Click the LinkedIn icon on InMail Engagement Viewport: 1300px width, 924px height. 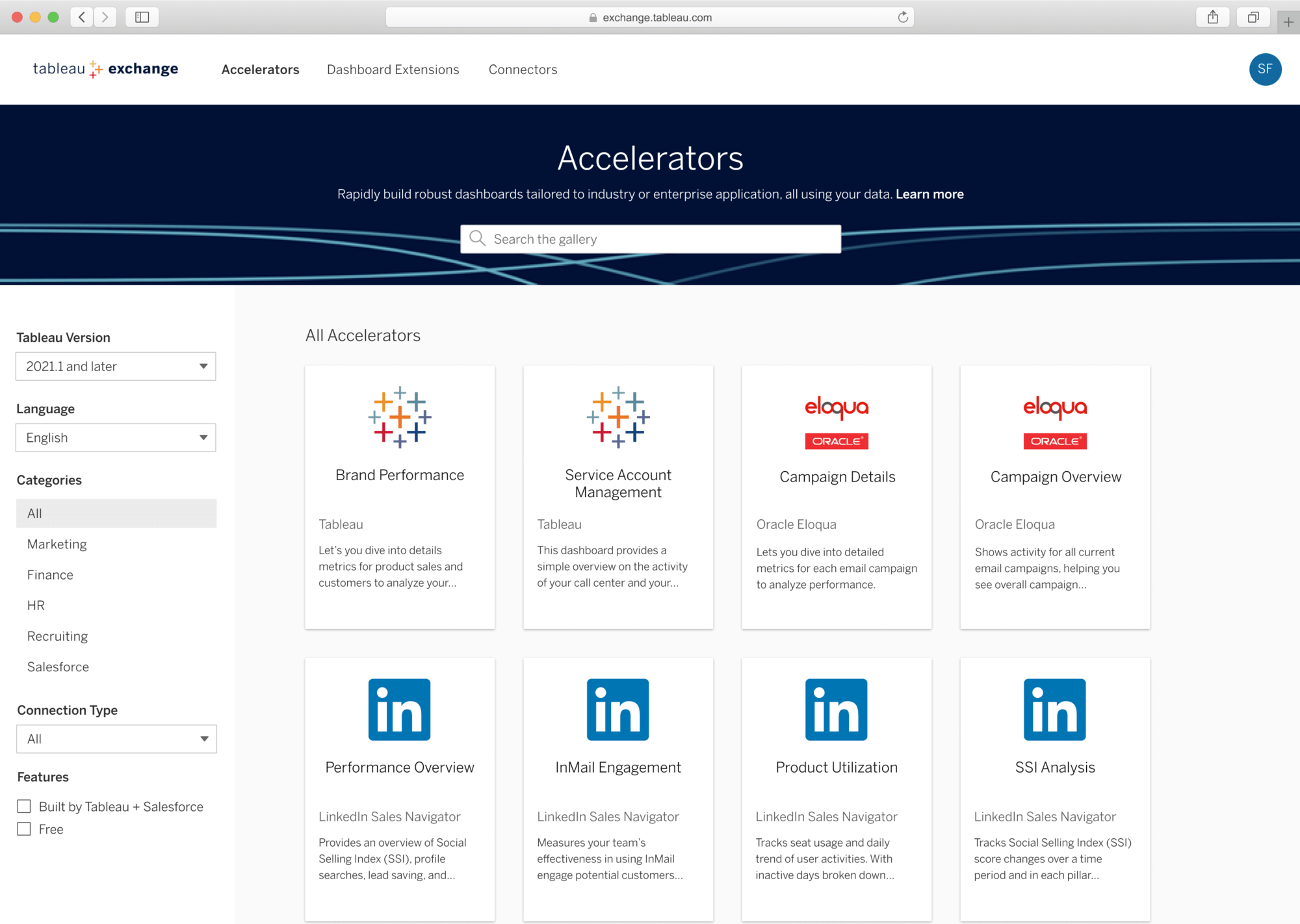pyautogui.click(x=617, y=710)
